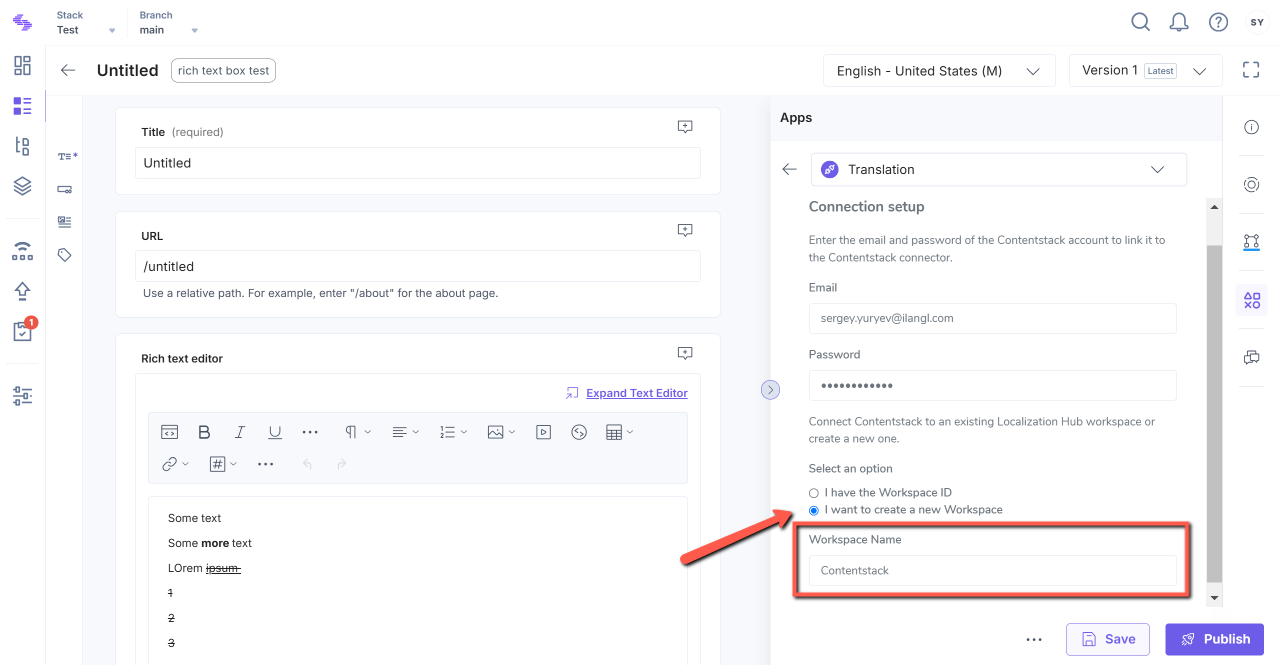
Task: Click the Contentstack logo
Action: click(22, 22)
